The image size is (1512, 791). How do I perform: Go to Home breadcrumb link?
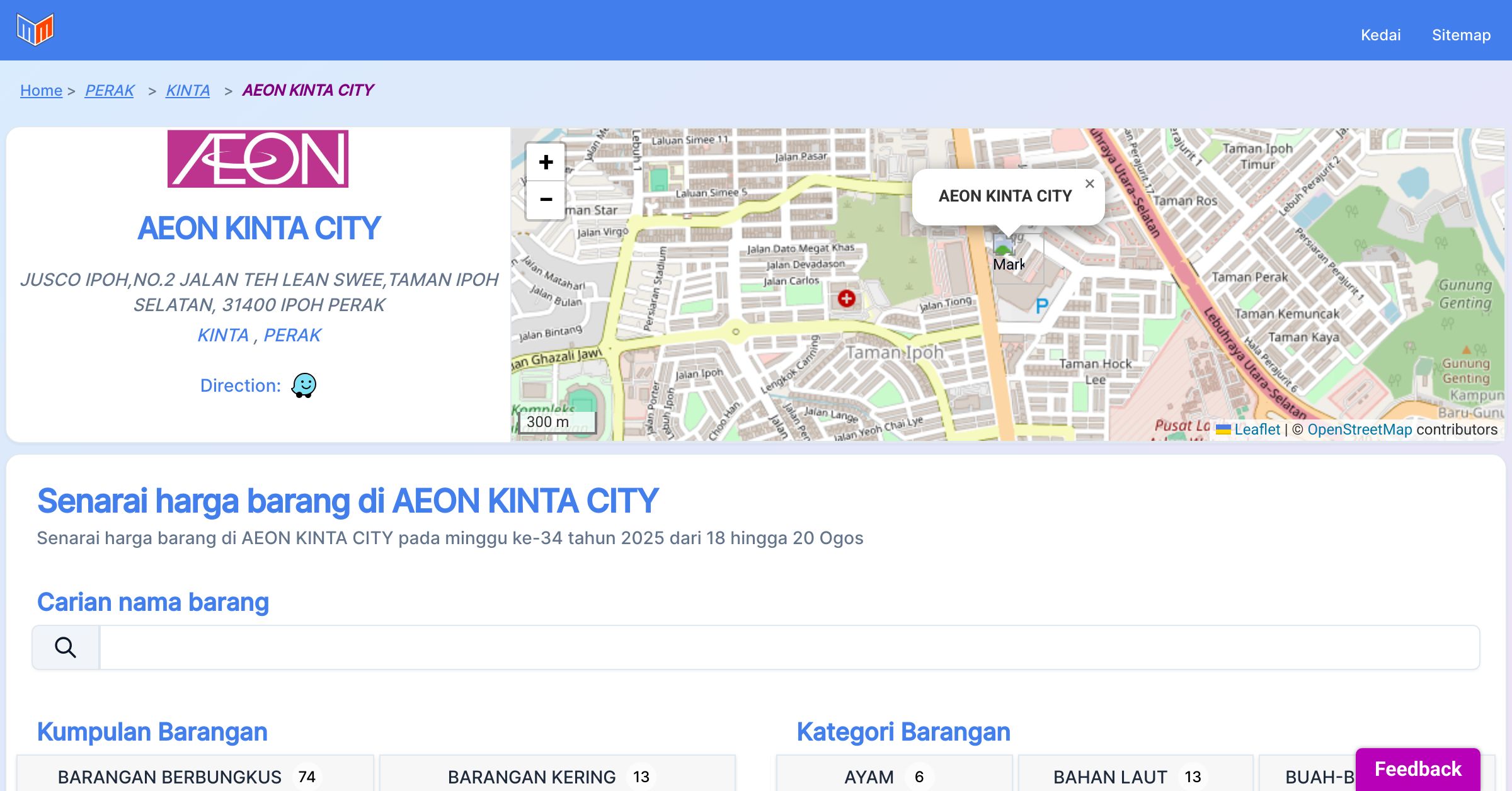click(x=41, y=91)
